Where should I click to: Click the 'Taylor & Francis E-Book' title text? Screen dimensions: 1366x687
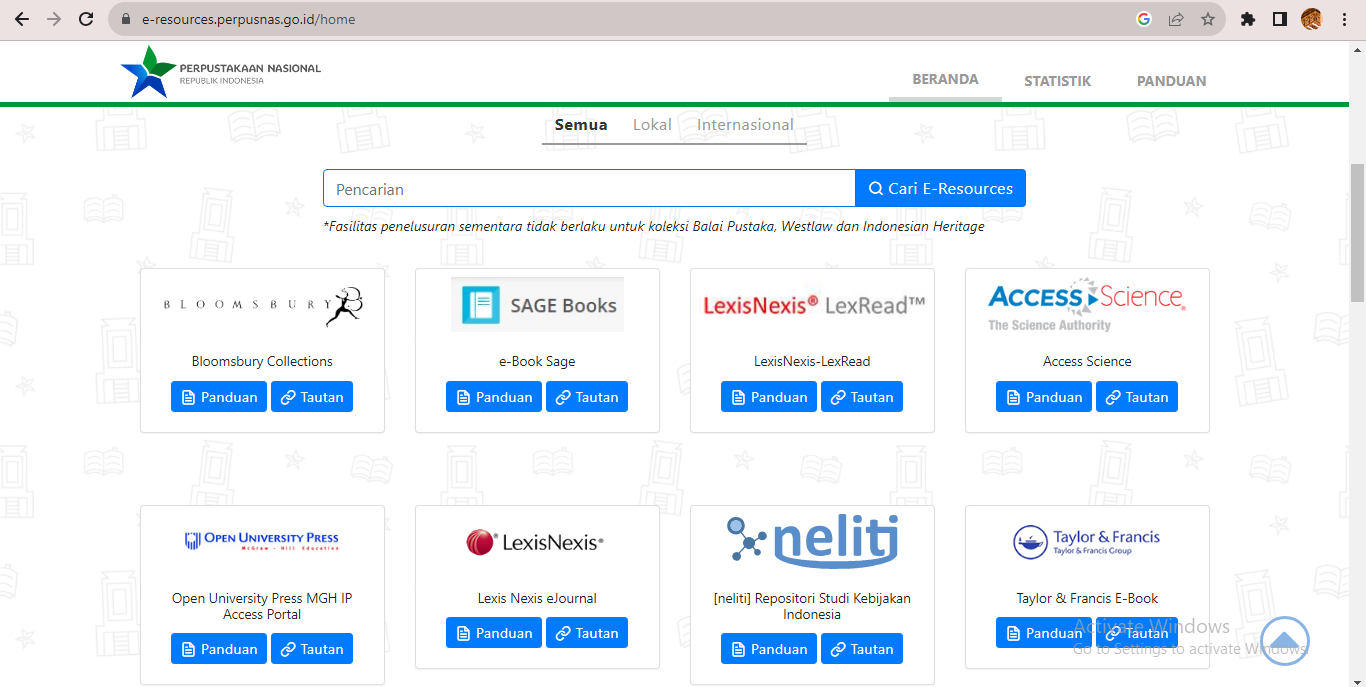1087,598
